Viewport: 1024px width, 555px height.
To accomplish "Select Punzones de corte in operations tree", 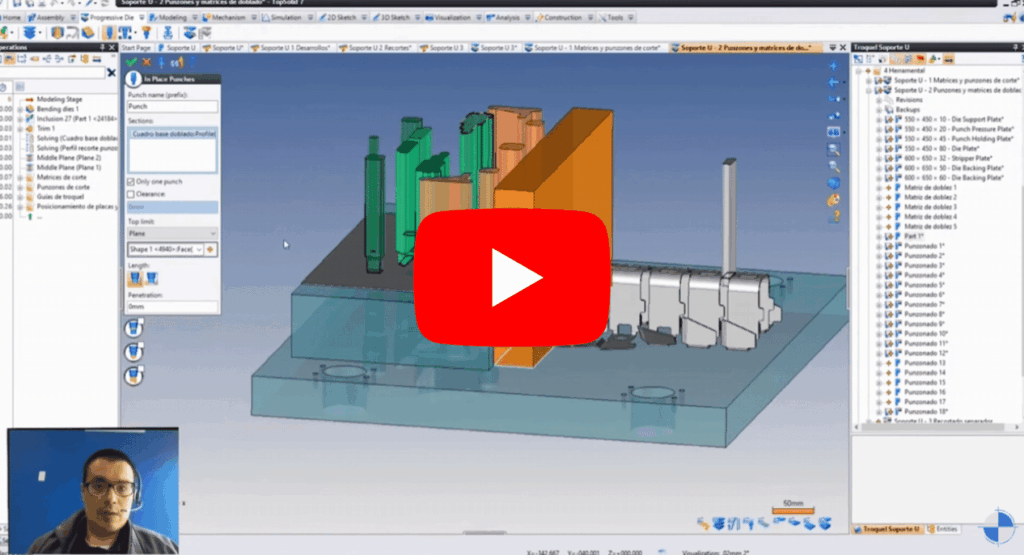I will pos(63,187).
